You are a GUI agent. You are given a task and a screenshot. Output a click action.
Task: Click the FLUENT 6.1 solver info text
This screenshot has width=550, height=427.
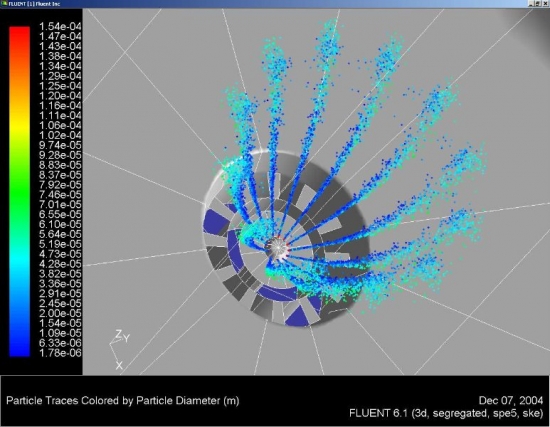tap(446, 413)
